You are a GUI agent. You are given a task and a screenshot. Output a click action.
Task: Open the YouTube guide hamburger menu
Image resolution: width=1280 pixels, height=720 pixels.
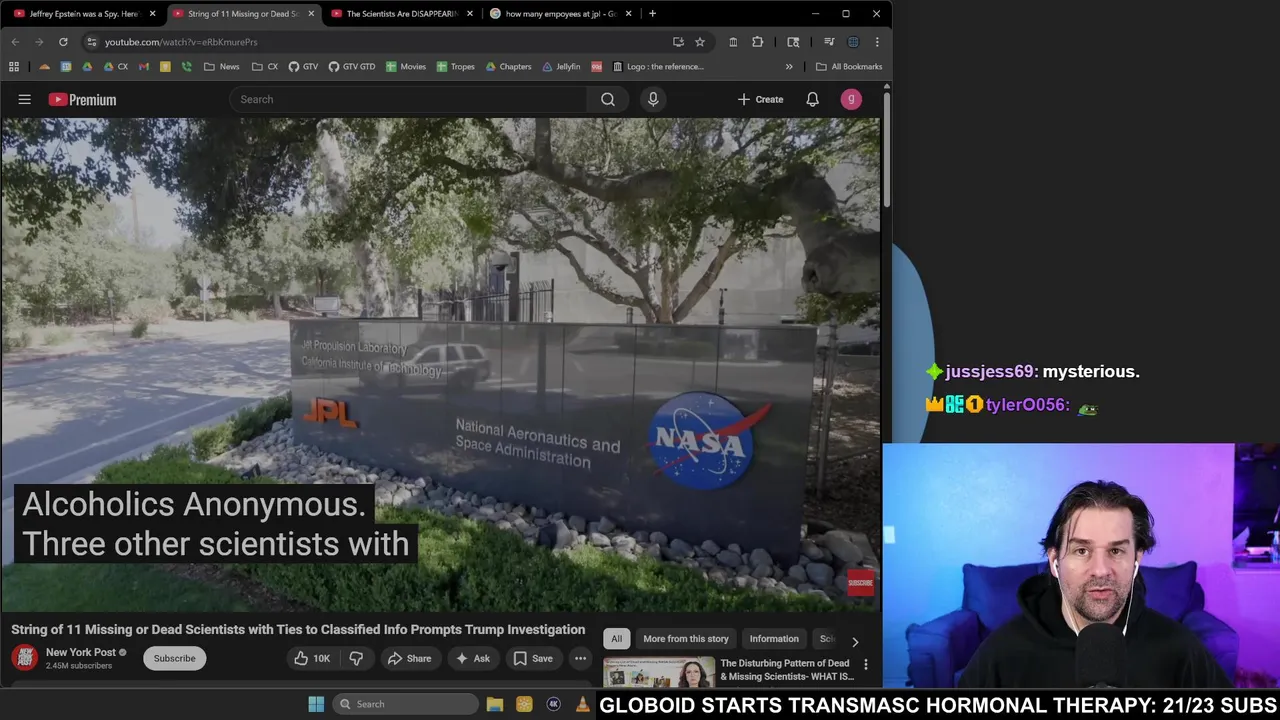pos(25,99)
